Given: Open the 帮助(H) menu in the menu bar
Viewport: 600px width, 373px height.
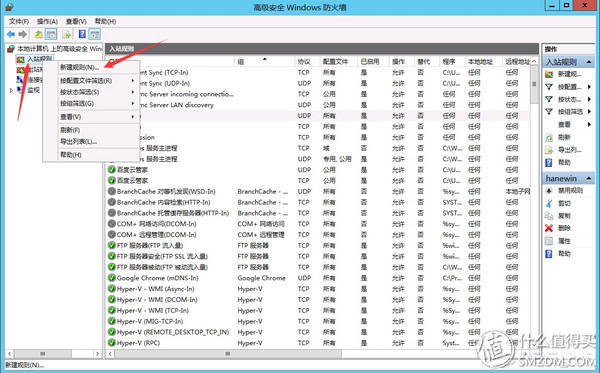Looking at the screenshot, I should (x=105, y=21).
